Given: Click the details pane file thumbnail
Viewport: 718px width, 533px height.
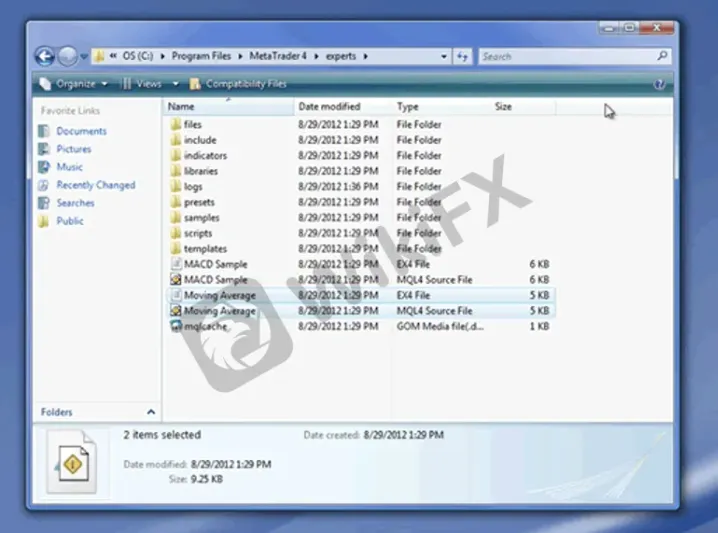Looking at the screenshot, I should click(x=72, y=462).
